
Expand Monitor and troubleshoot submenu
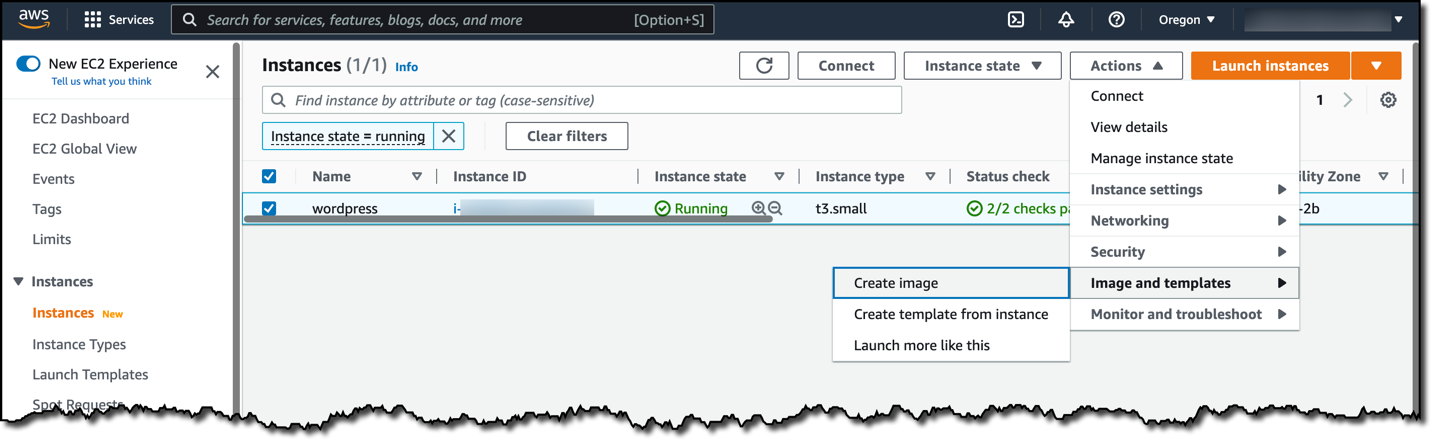(1184, 314)
